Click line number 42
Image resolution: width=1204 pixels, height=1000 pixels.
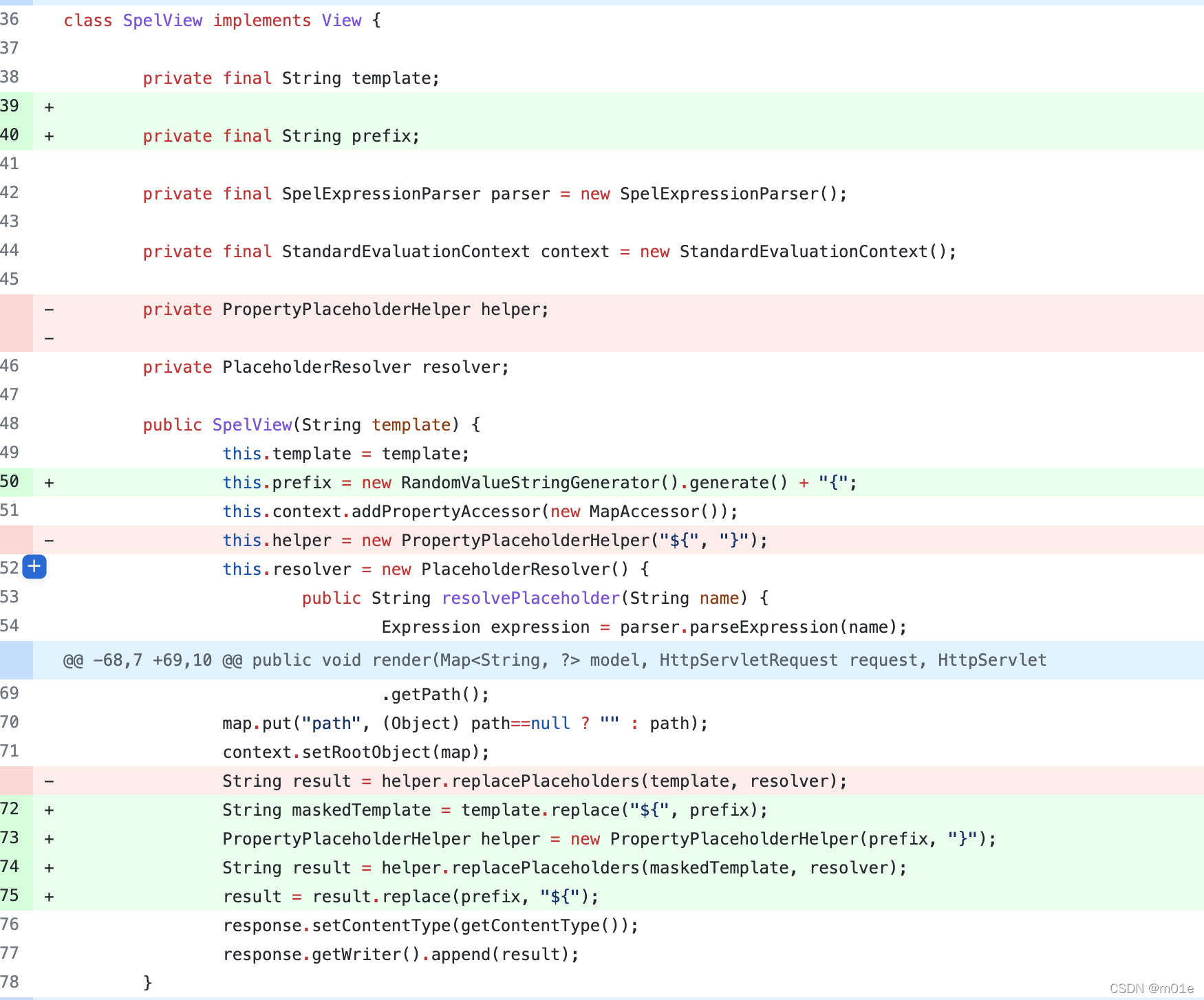[10, 193]
